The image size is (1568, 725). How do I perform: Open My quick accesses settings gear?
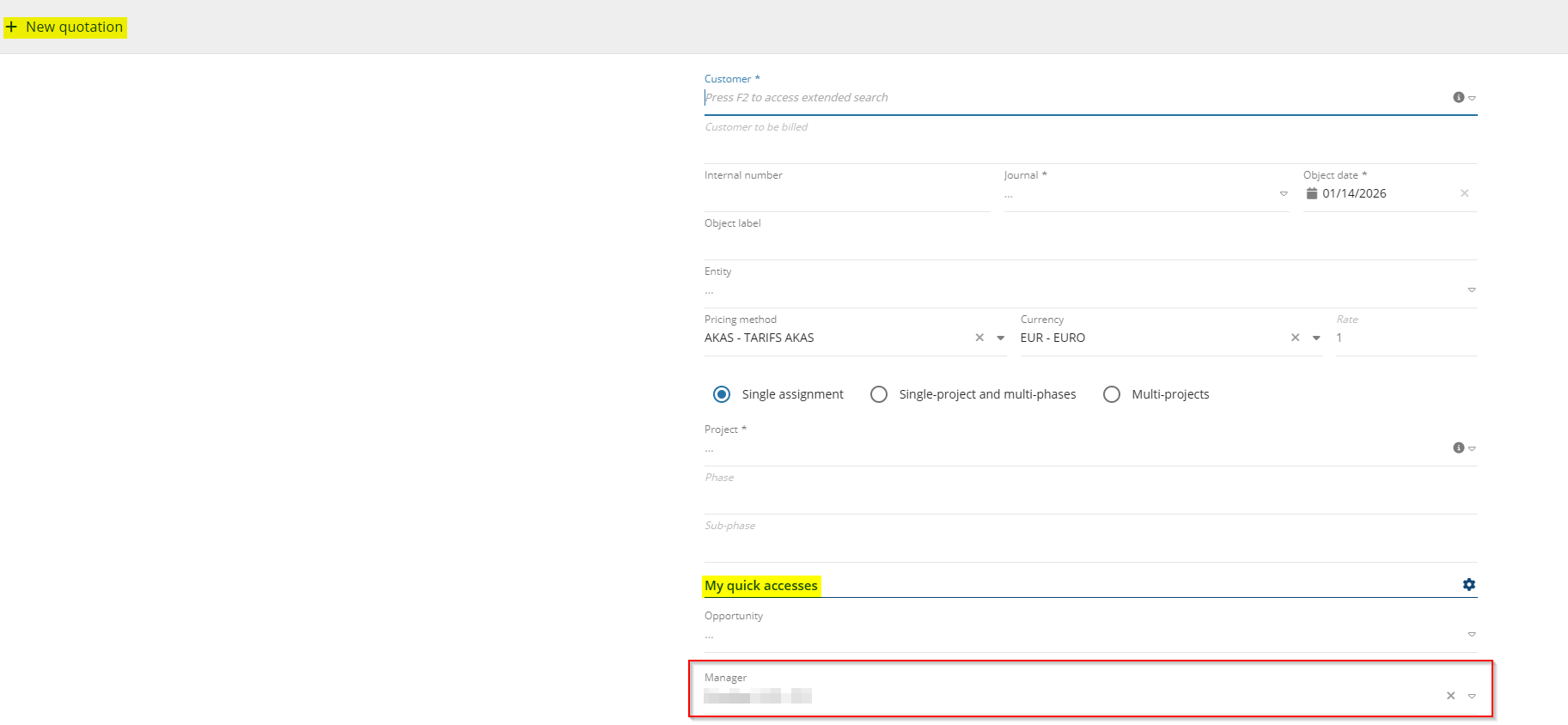tap(1468, 585)
